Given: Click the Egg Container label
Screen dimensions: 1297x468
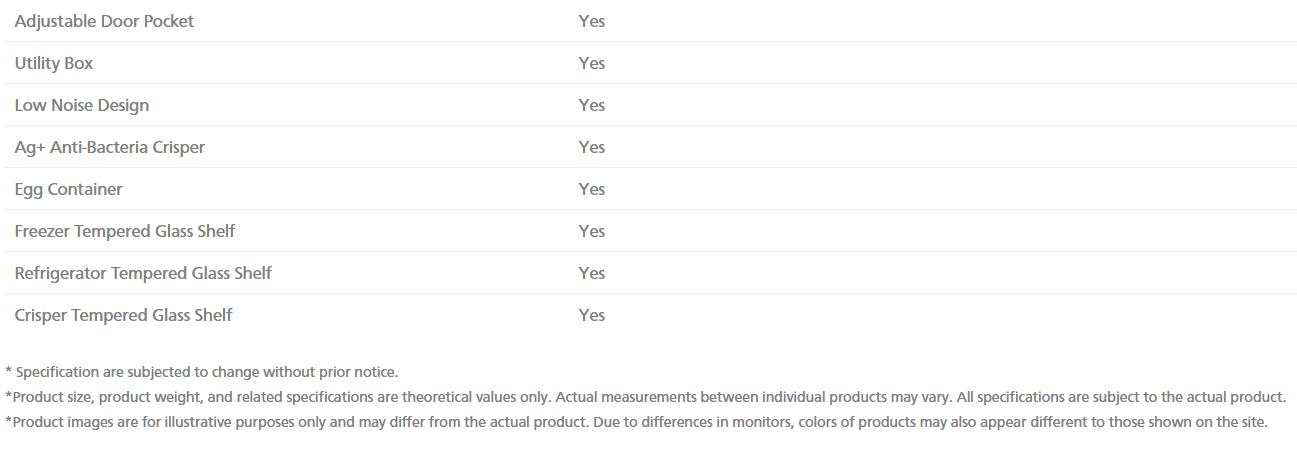Looking at the screenshot, I should coord(69,189).
